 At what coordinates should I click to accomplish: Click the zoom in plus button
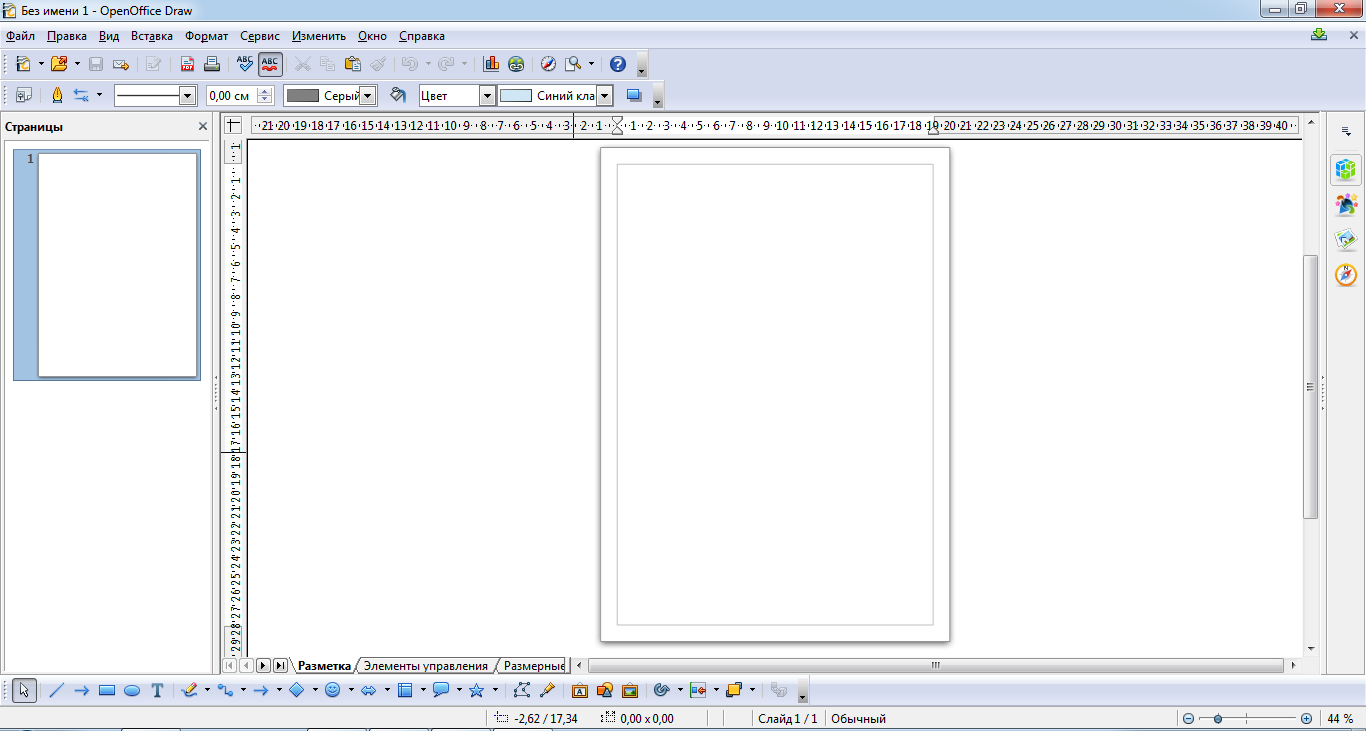(1306, 718)
